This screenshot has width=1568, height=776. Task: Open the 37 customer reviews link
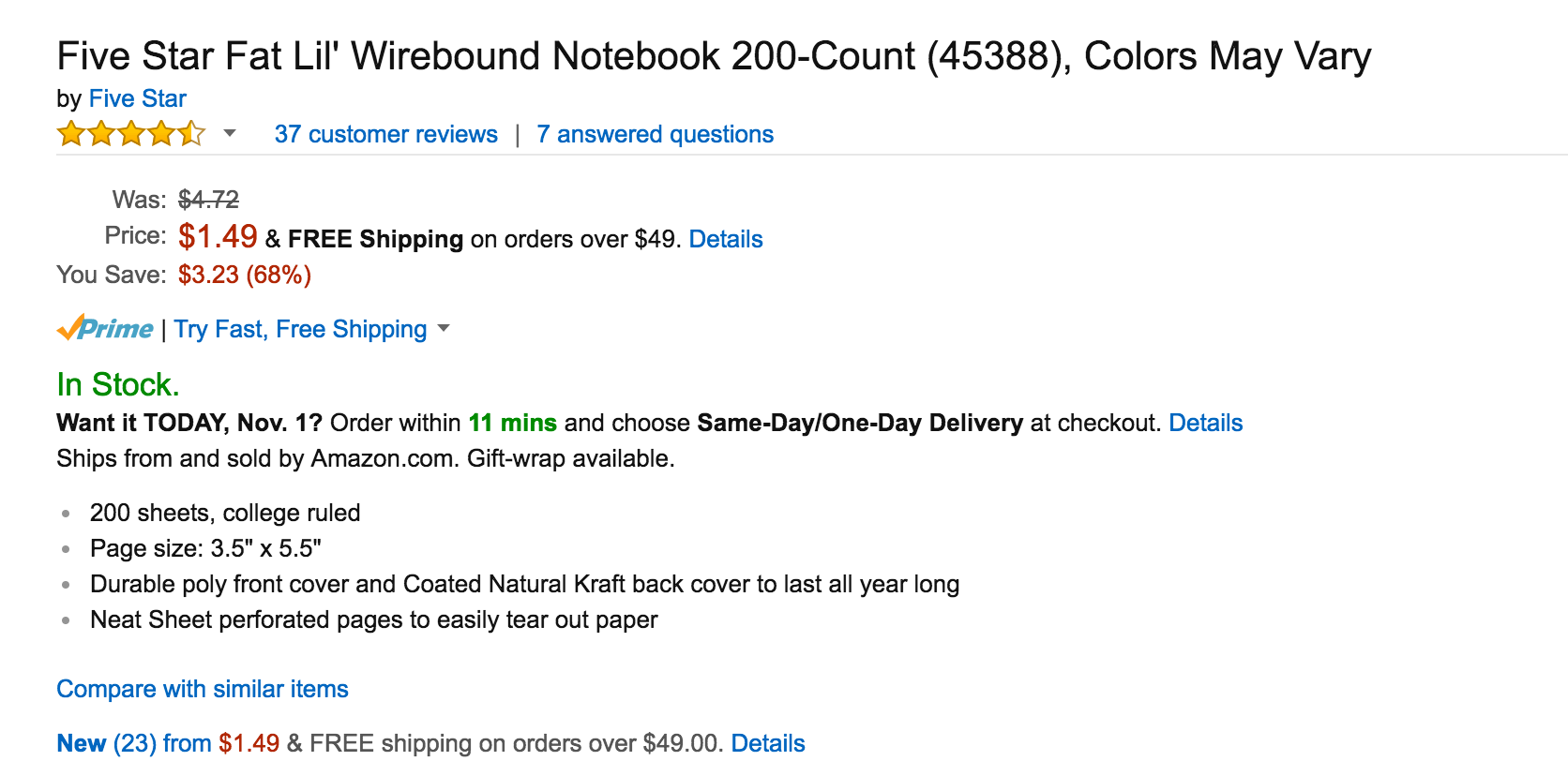385,134
